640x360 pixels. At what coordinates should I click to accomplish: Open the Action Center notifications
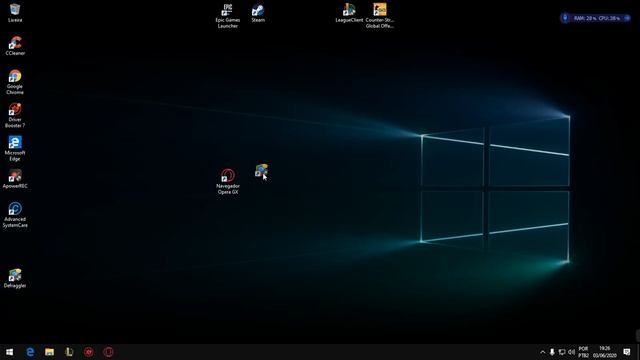(x=627, y=352)
